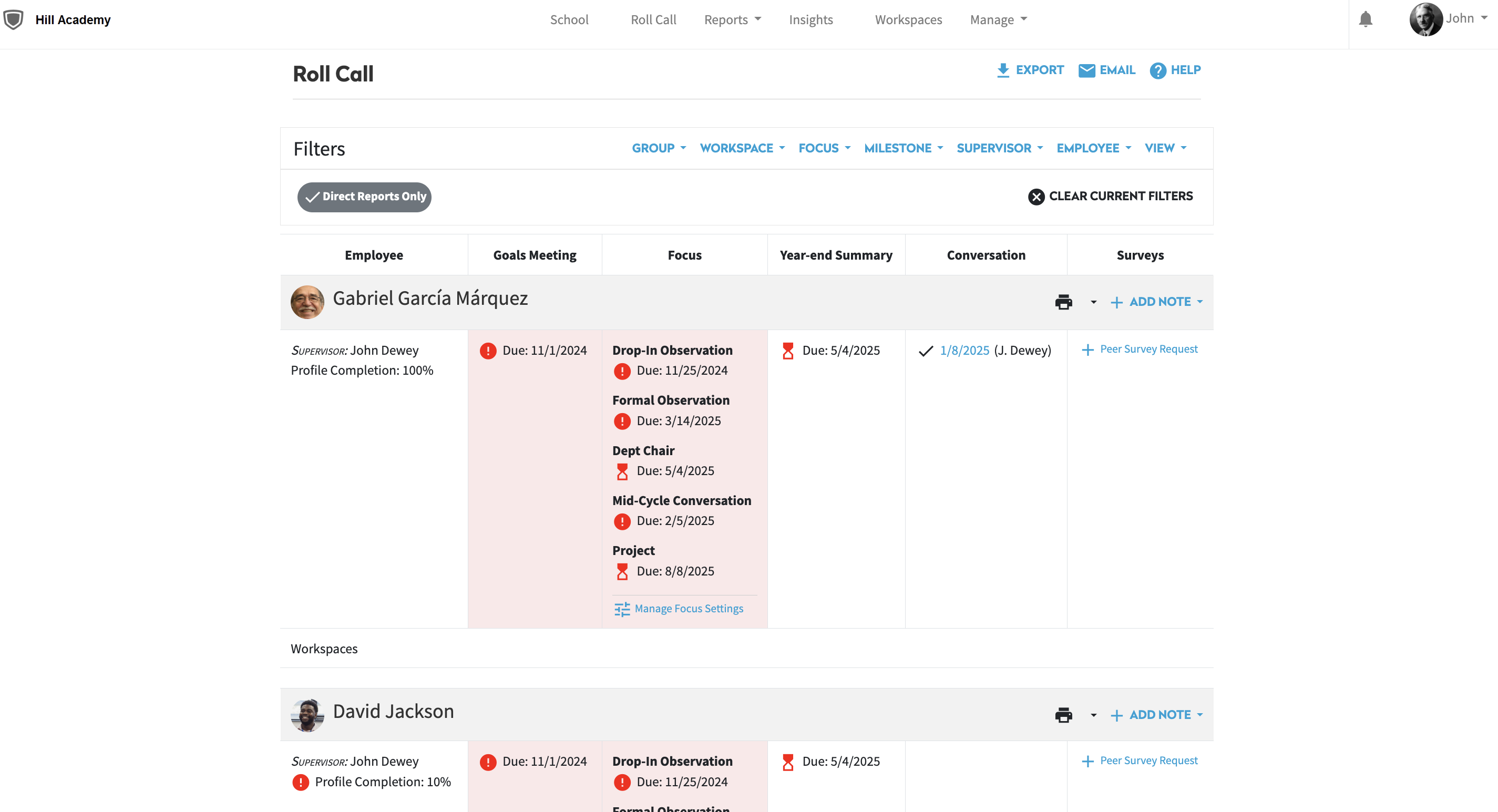Open the Milestone filter dropdown
Image resolution: width=1498 pixels, height=812 pixels.
903,148
